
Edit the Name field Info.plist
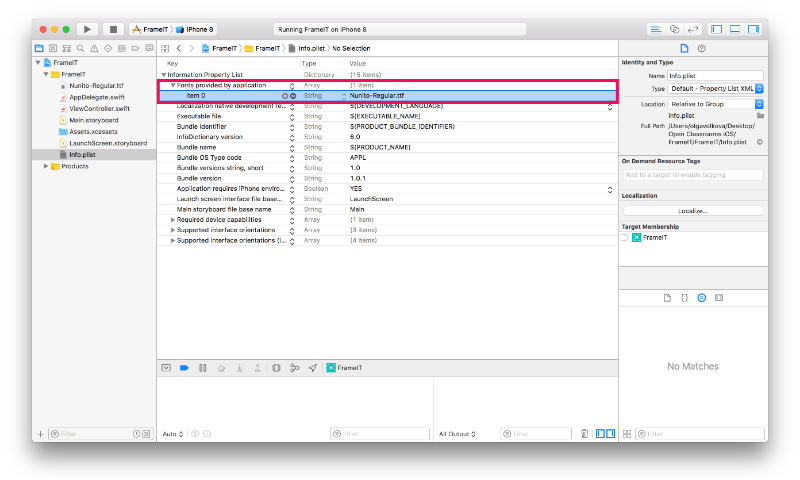coord(715,75)
